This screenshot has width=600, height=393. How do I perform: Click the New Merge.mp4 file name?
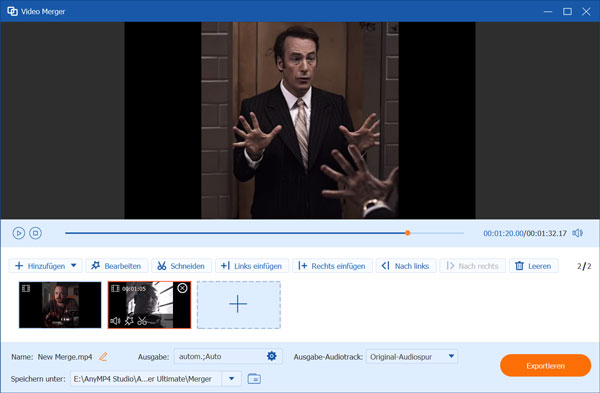[65, 357]
